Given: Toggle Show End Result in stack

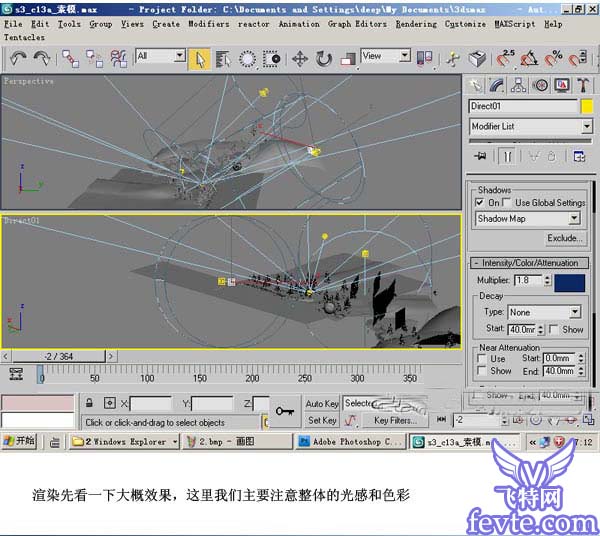Looking at the screenshot, I should coord(507,156).
